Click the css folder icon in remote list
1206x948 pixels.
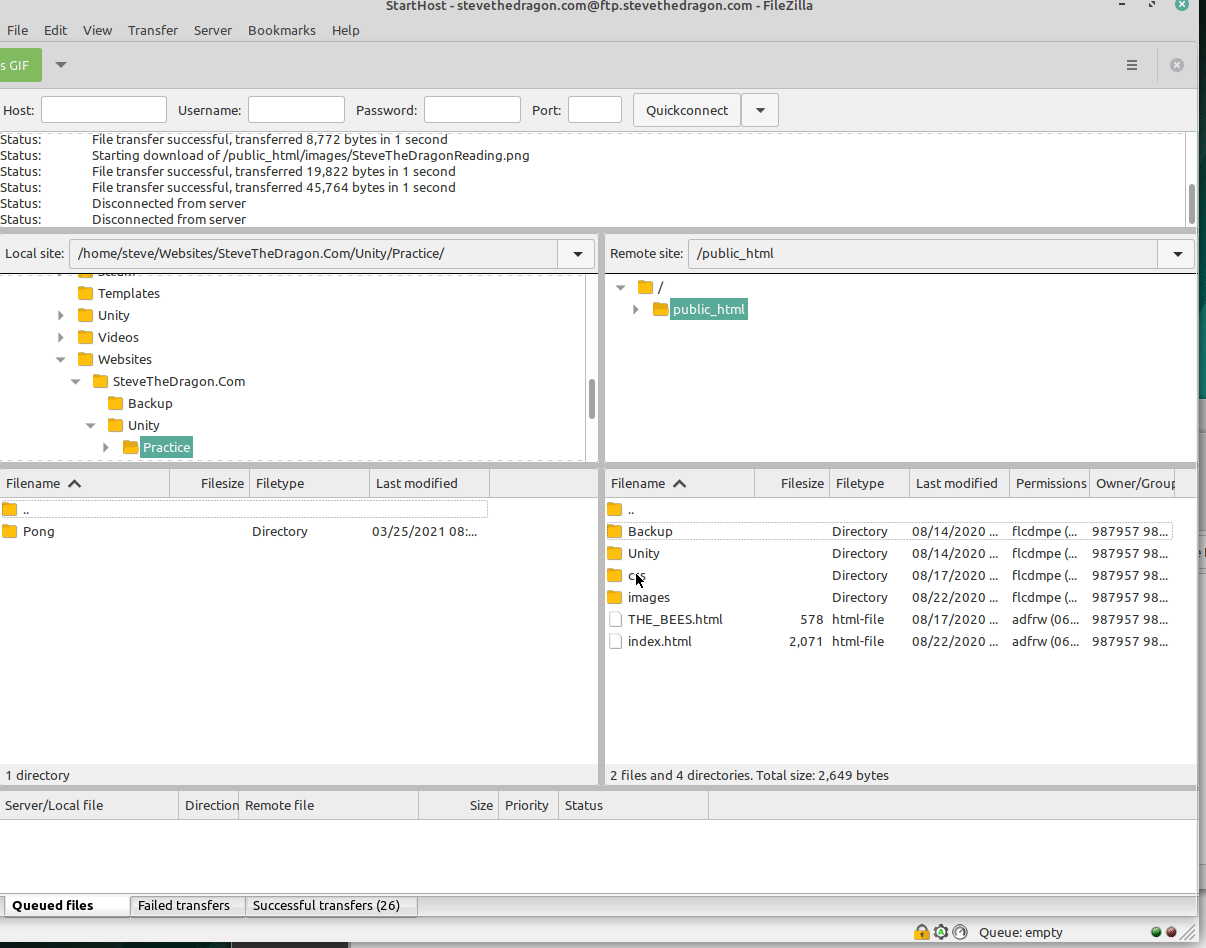point(615,575)
